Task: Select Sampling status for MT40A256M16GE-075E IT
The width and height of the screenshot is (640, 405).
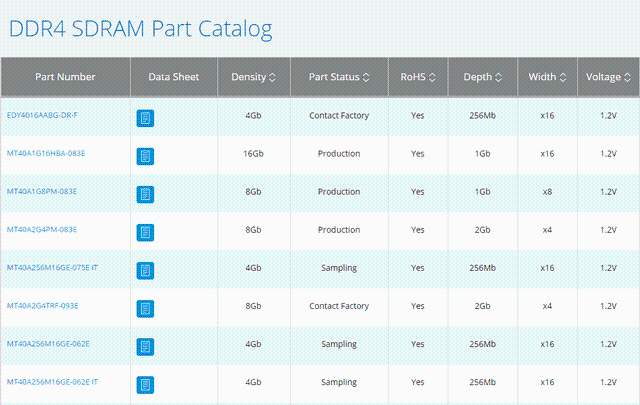Action: pyautogui.click(x=339, y=268)
